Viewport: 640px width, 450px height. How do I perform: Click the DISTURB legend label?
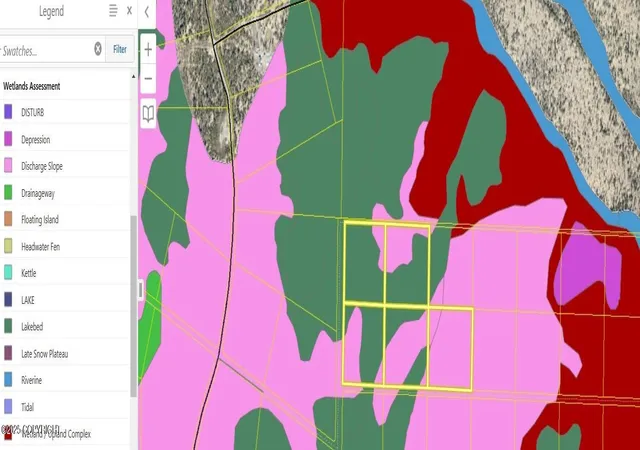33,112
